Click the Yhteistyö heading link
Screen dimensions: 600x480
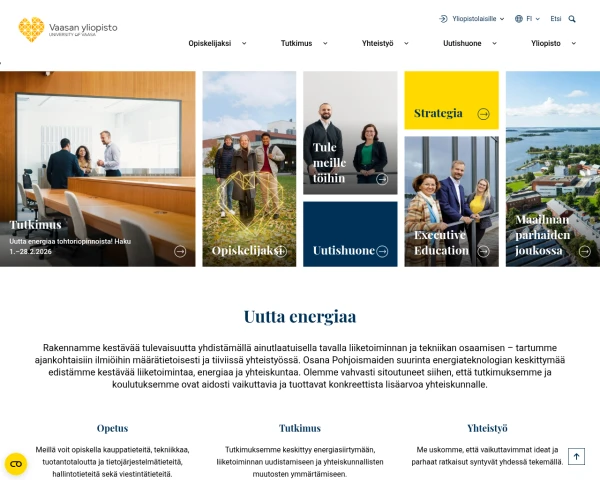pos(487,428)
